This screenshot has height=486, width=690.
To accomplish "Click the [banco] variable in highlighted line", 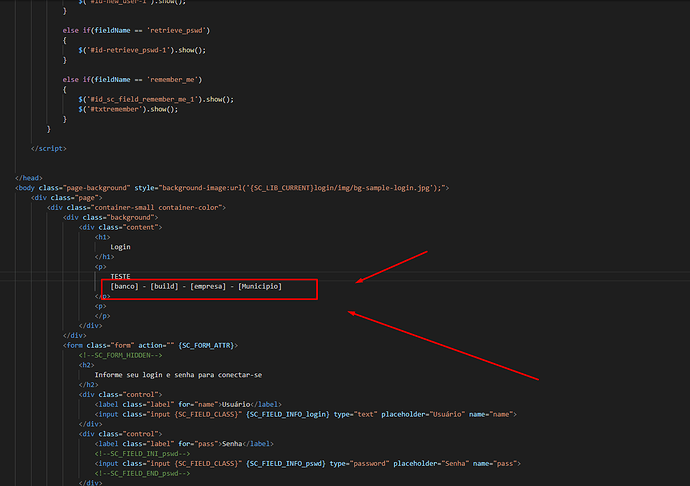I will (125, 287).
